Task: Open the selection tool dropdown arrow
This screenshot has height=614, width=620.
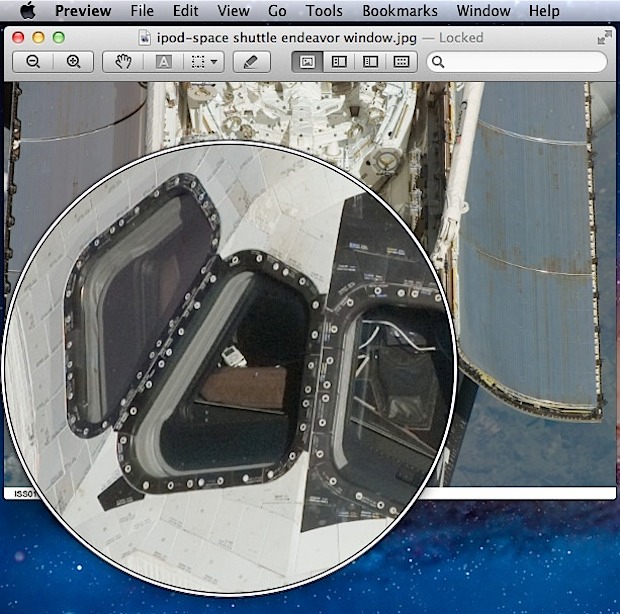Action: [x=214, y=62]
